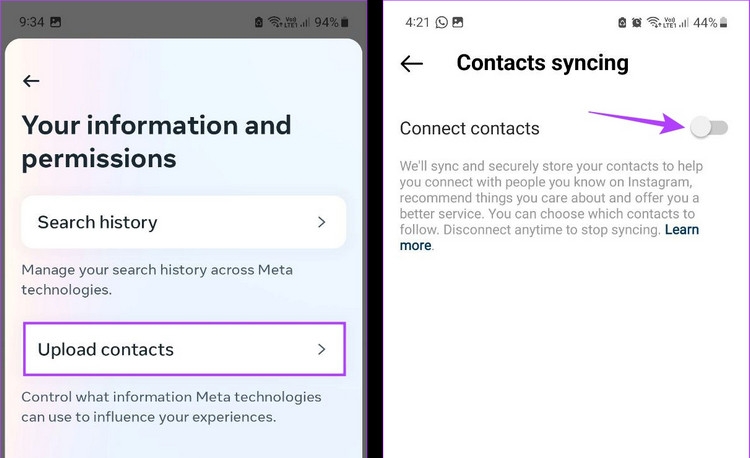
Task: Tap picture notification icon beside WhatsApp icon
Action: (x=457, y=21)
